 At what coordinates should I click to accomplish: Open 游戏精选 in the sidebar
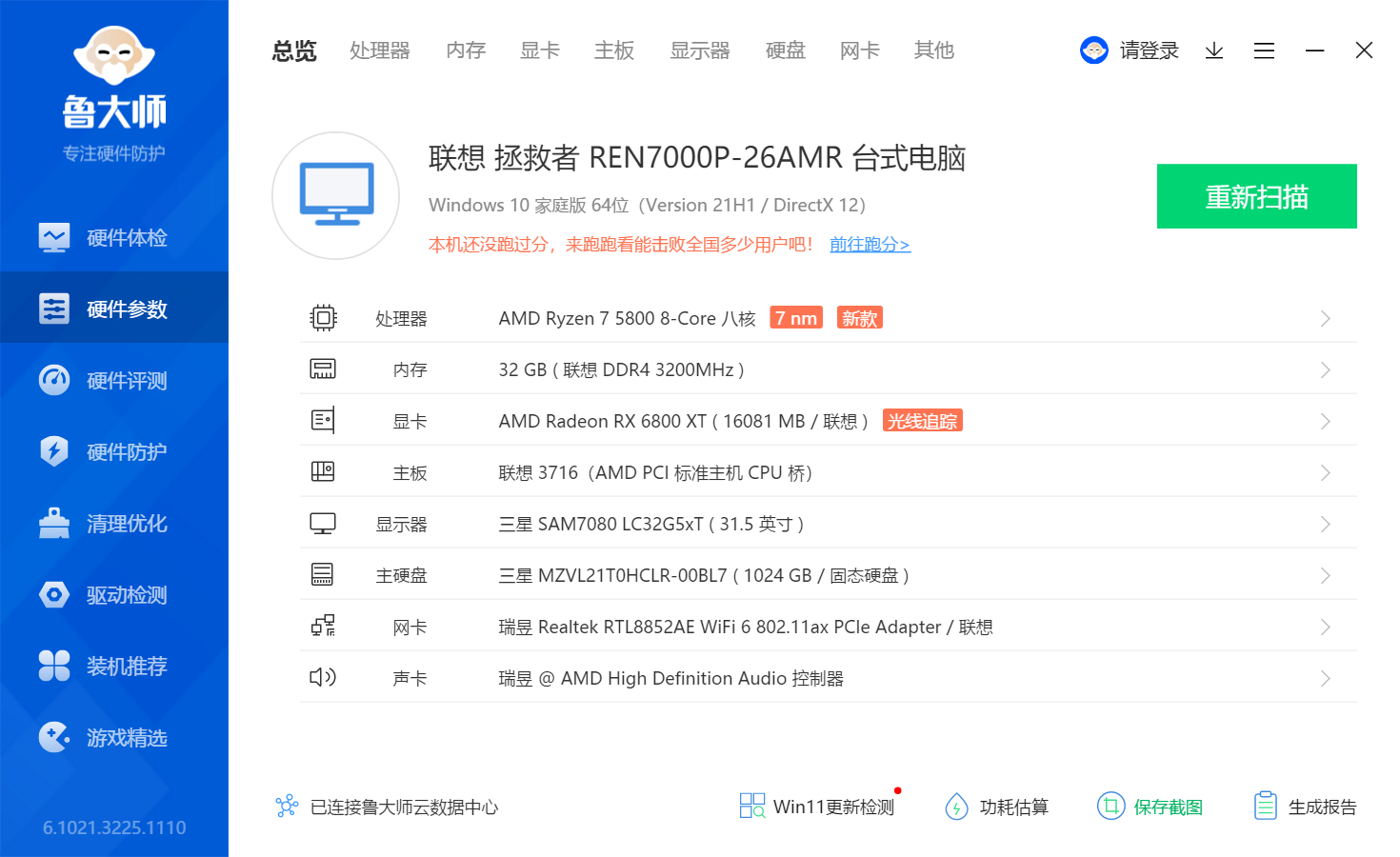(114, 737)
